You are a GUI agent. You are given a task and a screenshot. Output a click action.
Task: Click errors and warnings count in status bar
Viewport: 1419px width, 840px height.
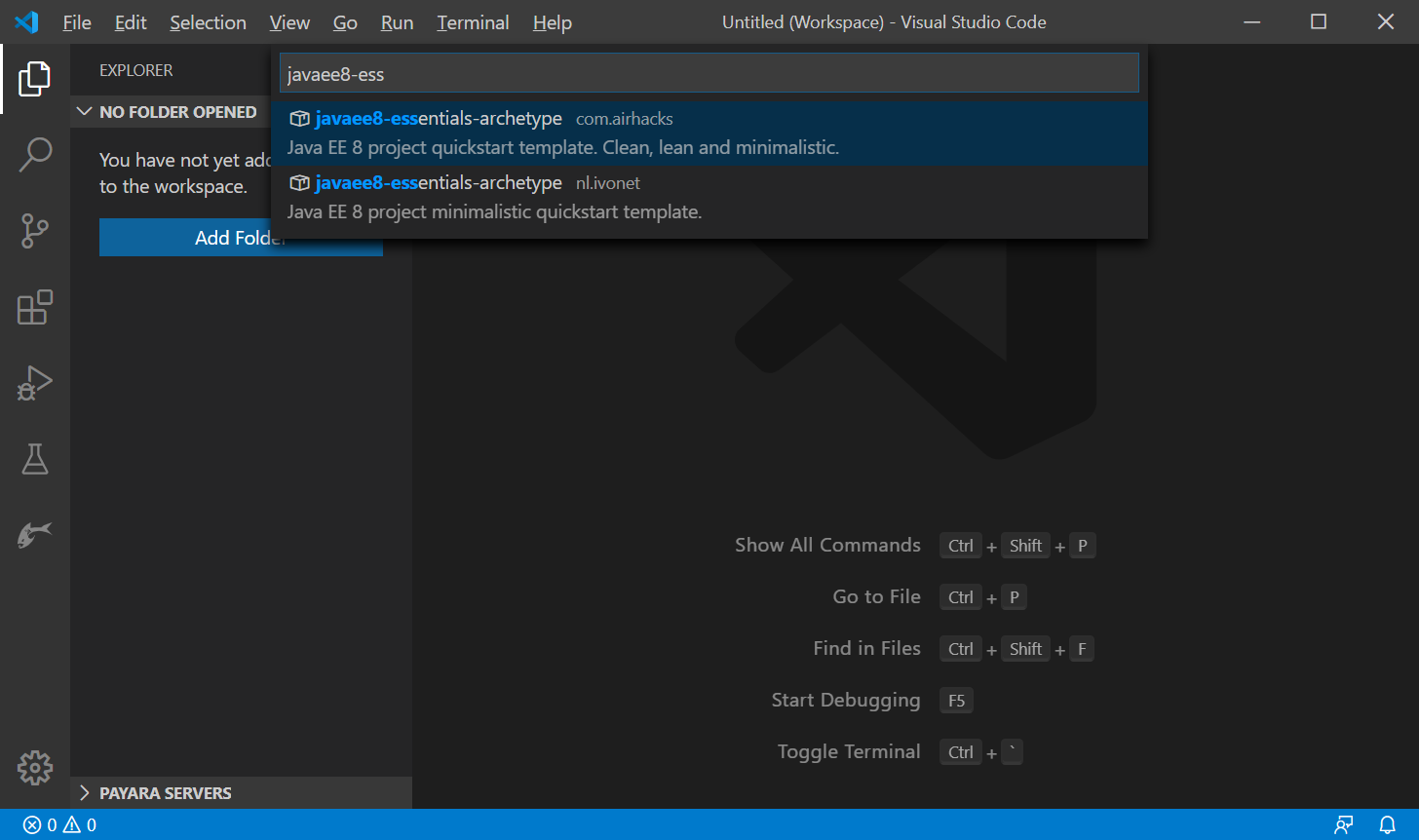[x=59, y=825]
